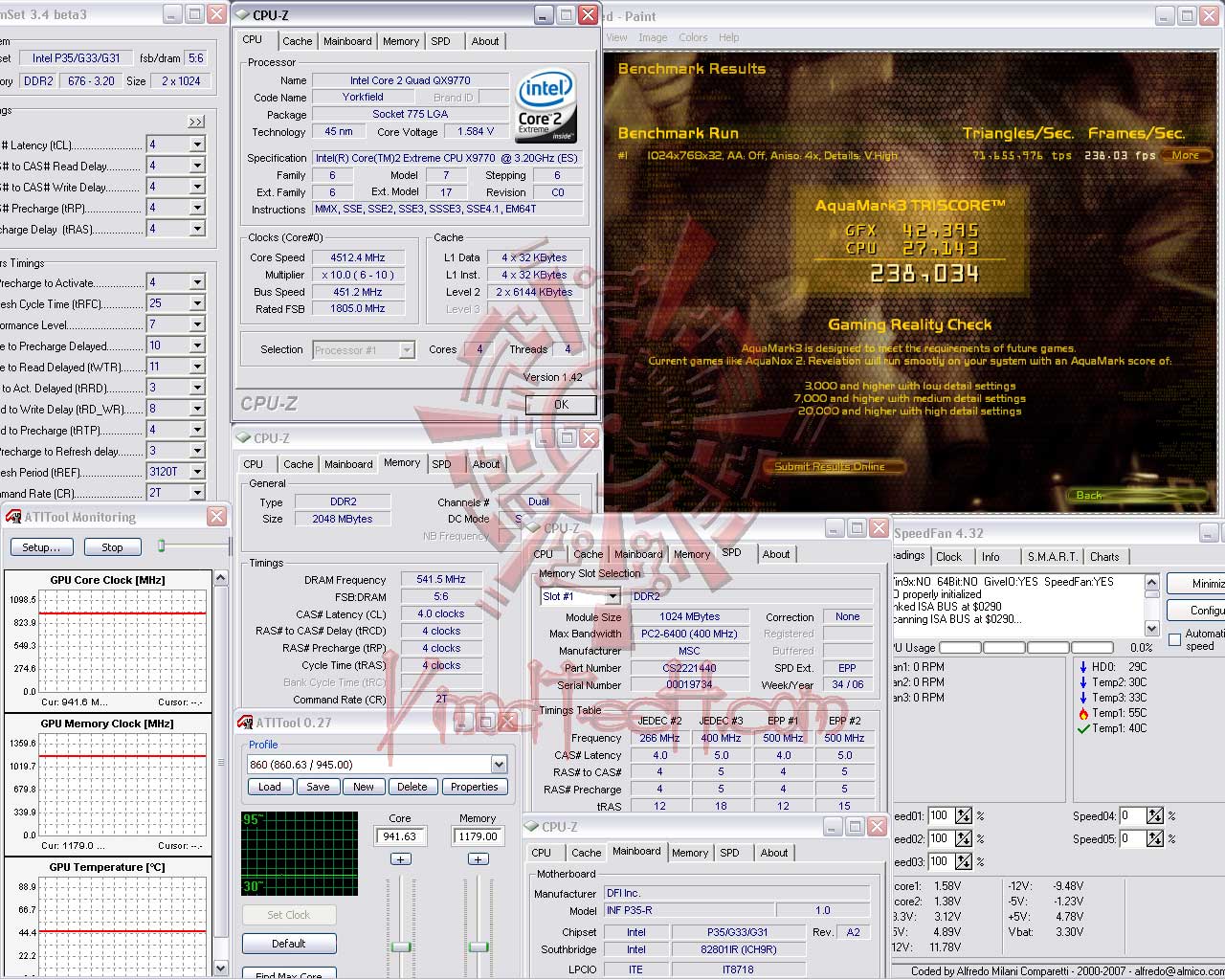Click the Back button in AquaMark3 results

coord(1135,495)
